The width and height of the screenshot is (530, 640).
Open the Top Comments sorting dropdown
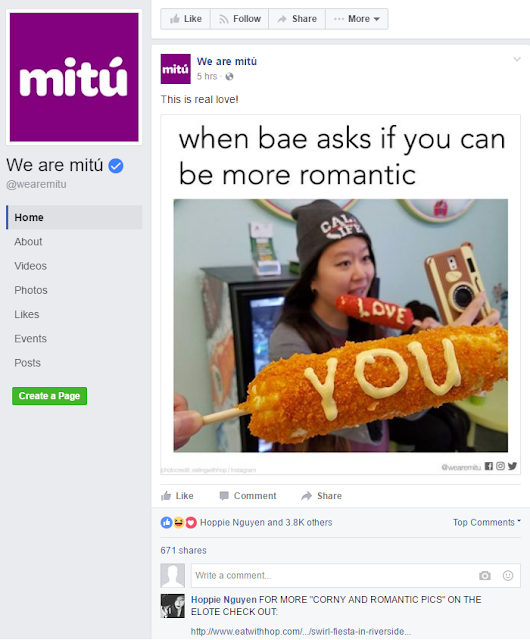(487, 522)
